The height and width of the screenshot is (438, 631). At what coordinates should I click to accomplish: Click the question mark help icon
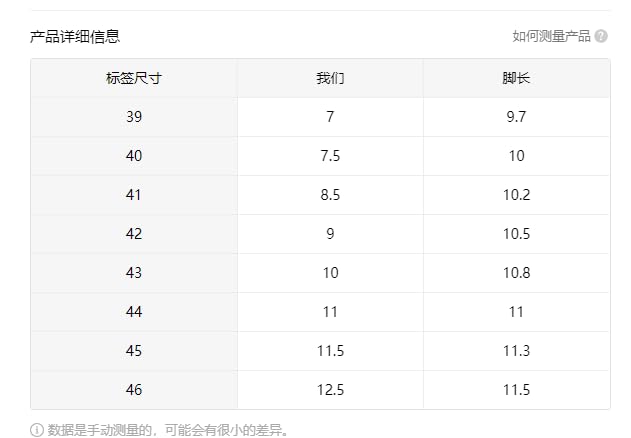[601, 36]
